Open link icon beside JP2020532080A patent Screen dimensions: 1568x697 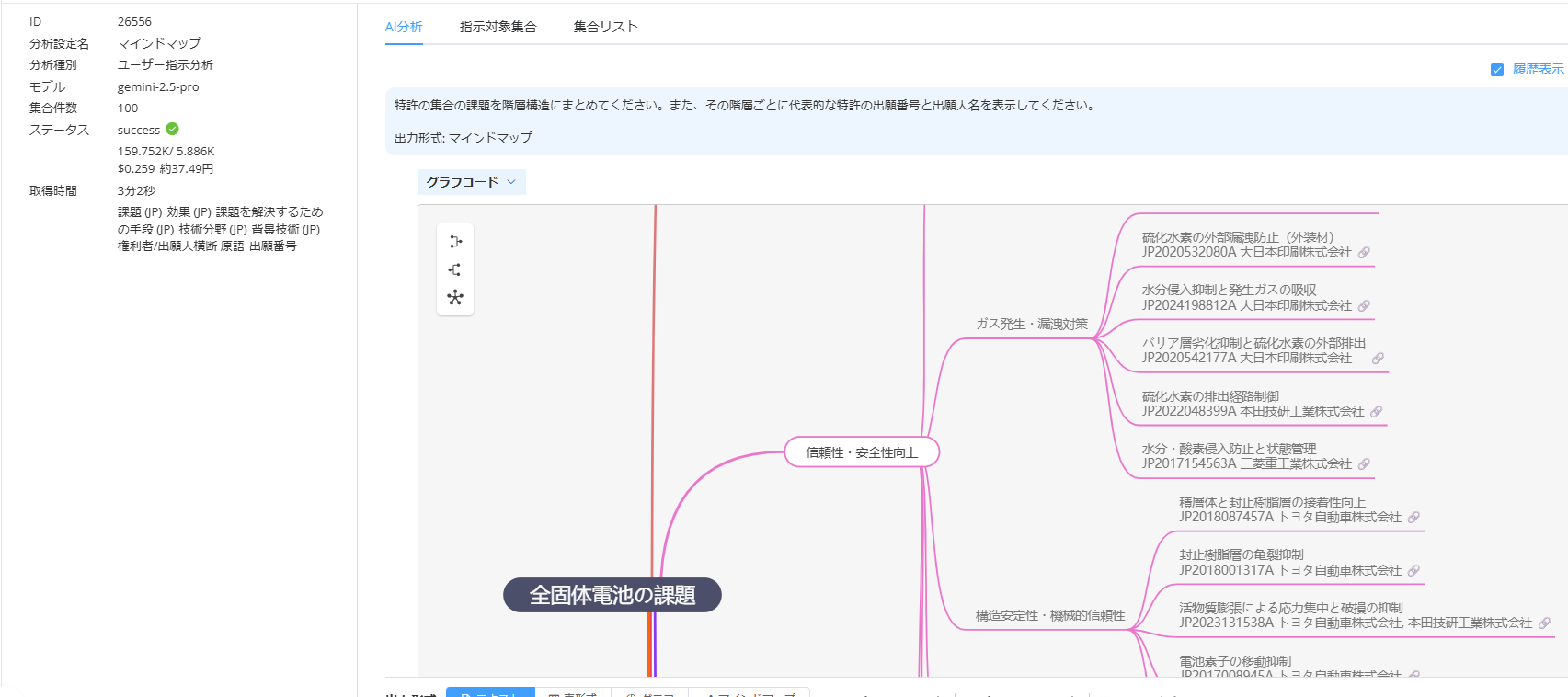click(1364, 253)
